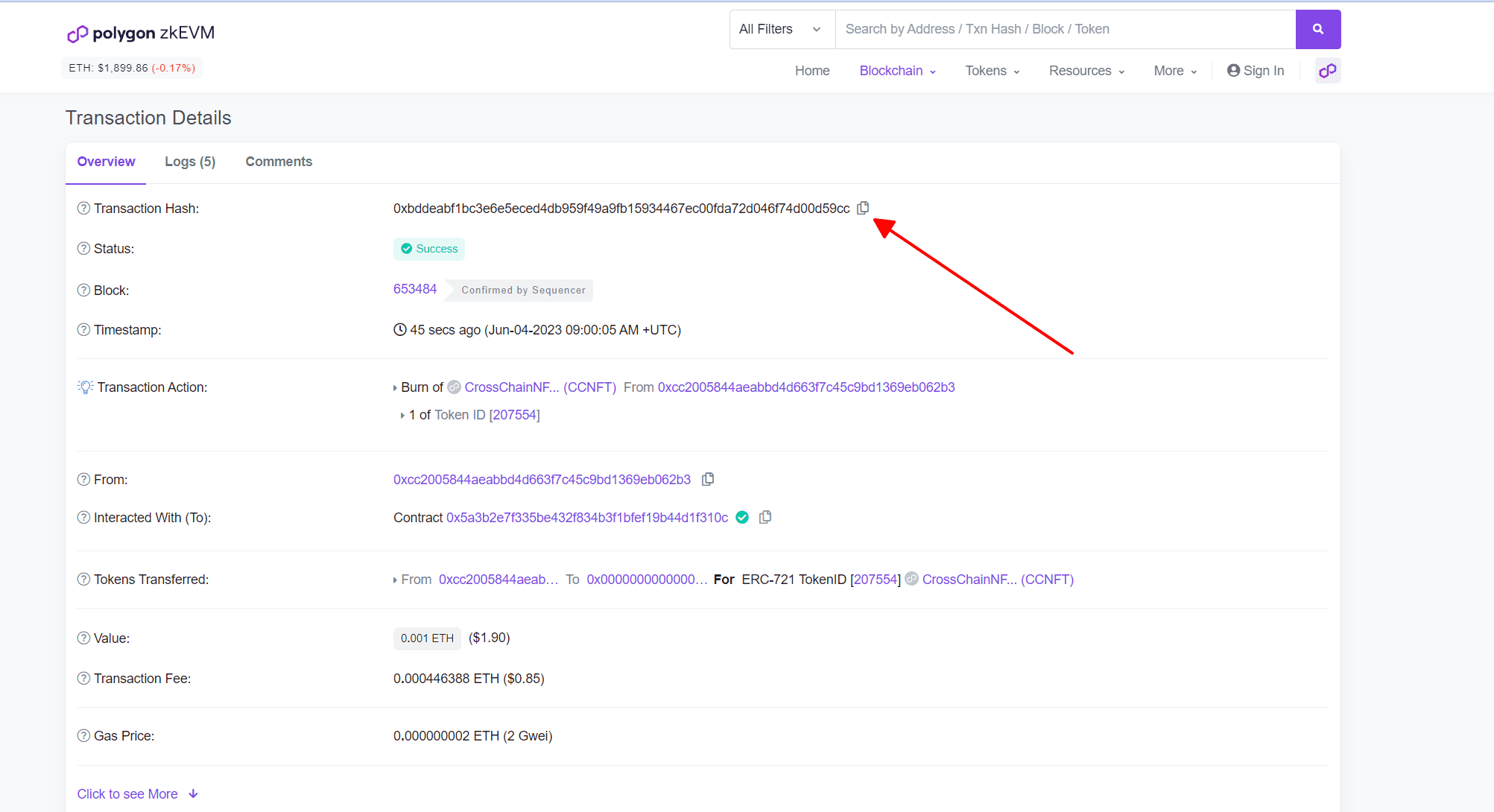Viewport: 1494px width, 812px height.
Task: Switch to the Logs (5) tab
Action: pyautogui.click(x=190, y=162)
